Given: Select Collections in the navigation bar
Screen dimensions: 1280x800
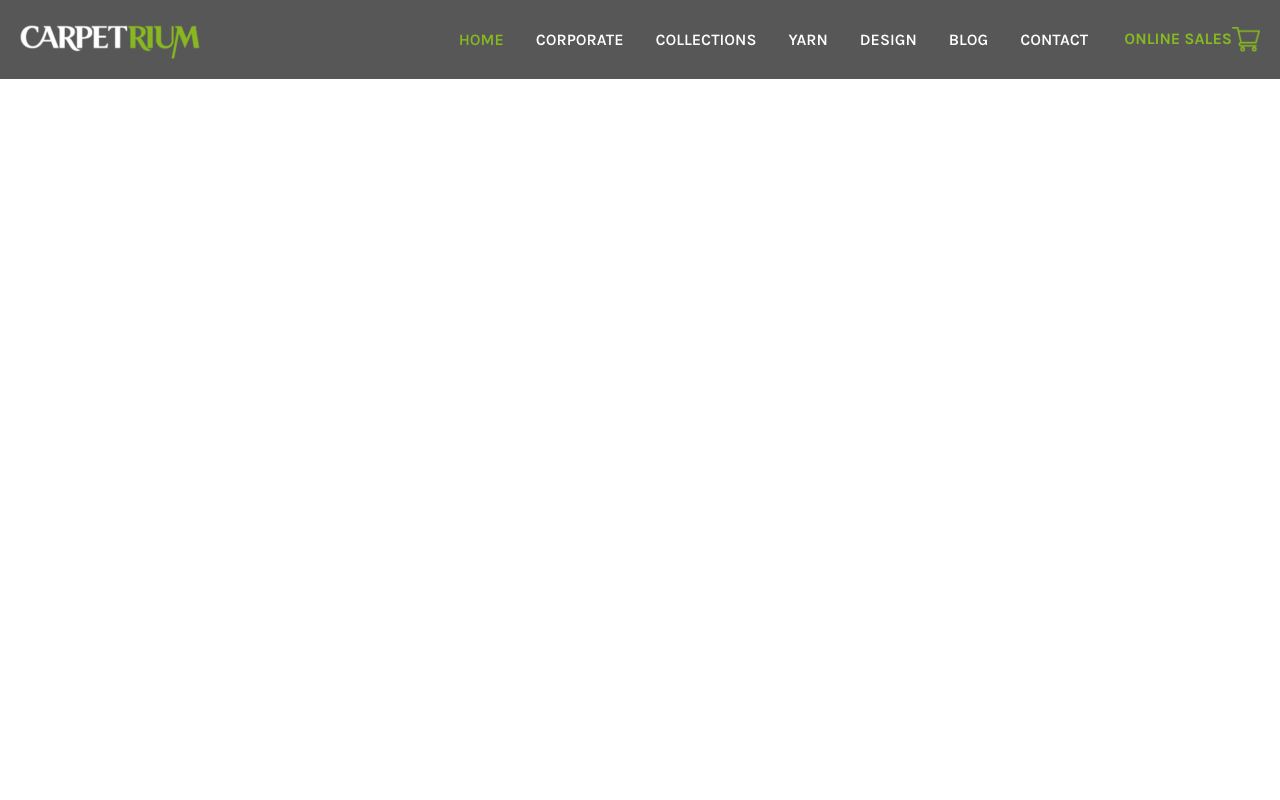Looking at the screenshot, I should click(x=706, y=40).
